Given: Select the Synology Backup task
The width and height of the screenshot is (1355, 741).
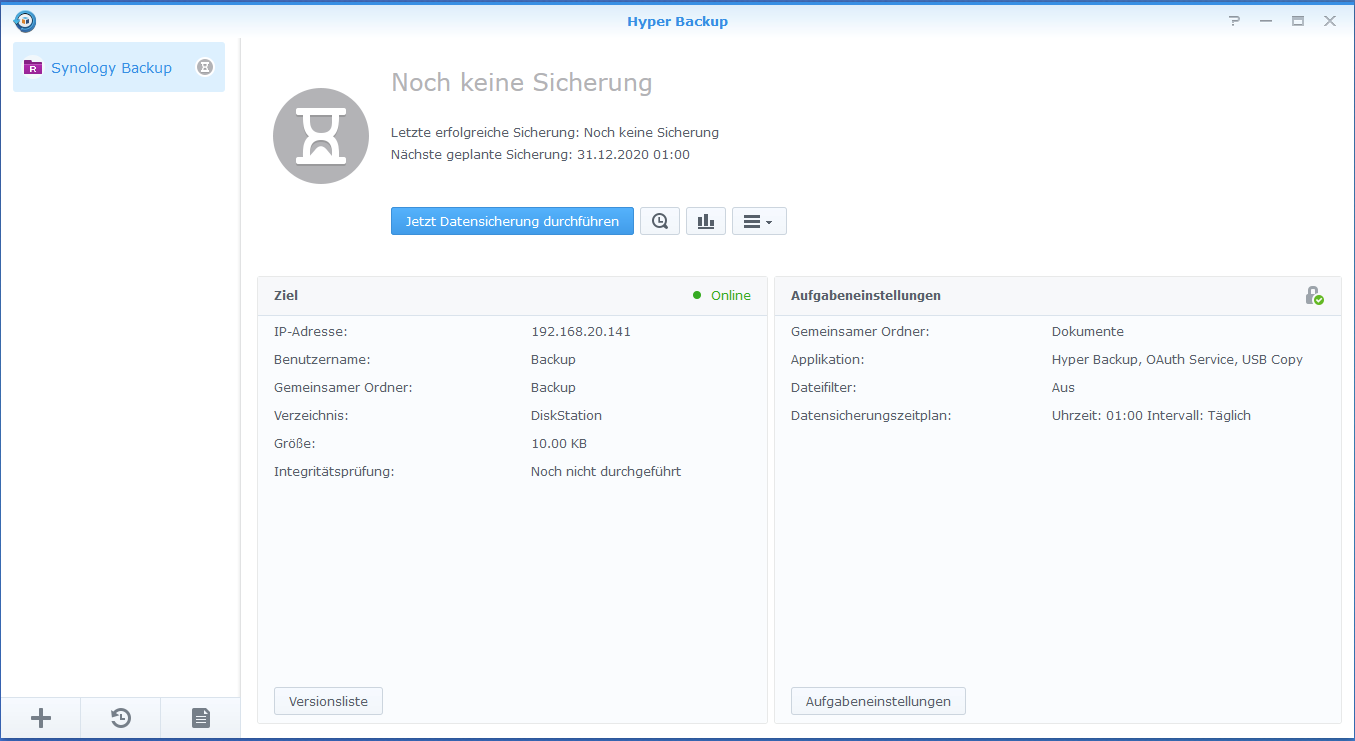Looking at the screenshot, I should click(119, 68).
